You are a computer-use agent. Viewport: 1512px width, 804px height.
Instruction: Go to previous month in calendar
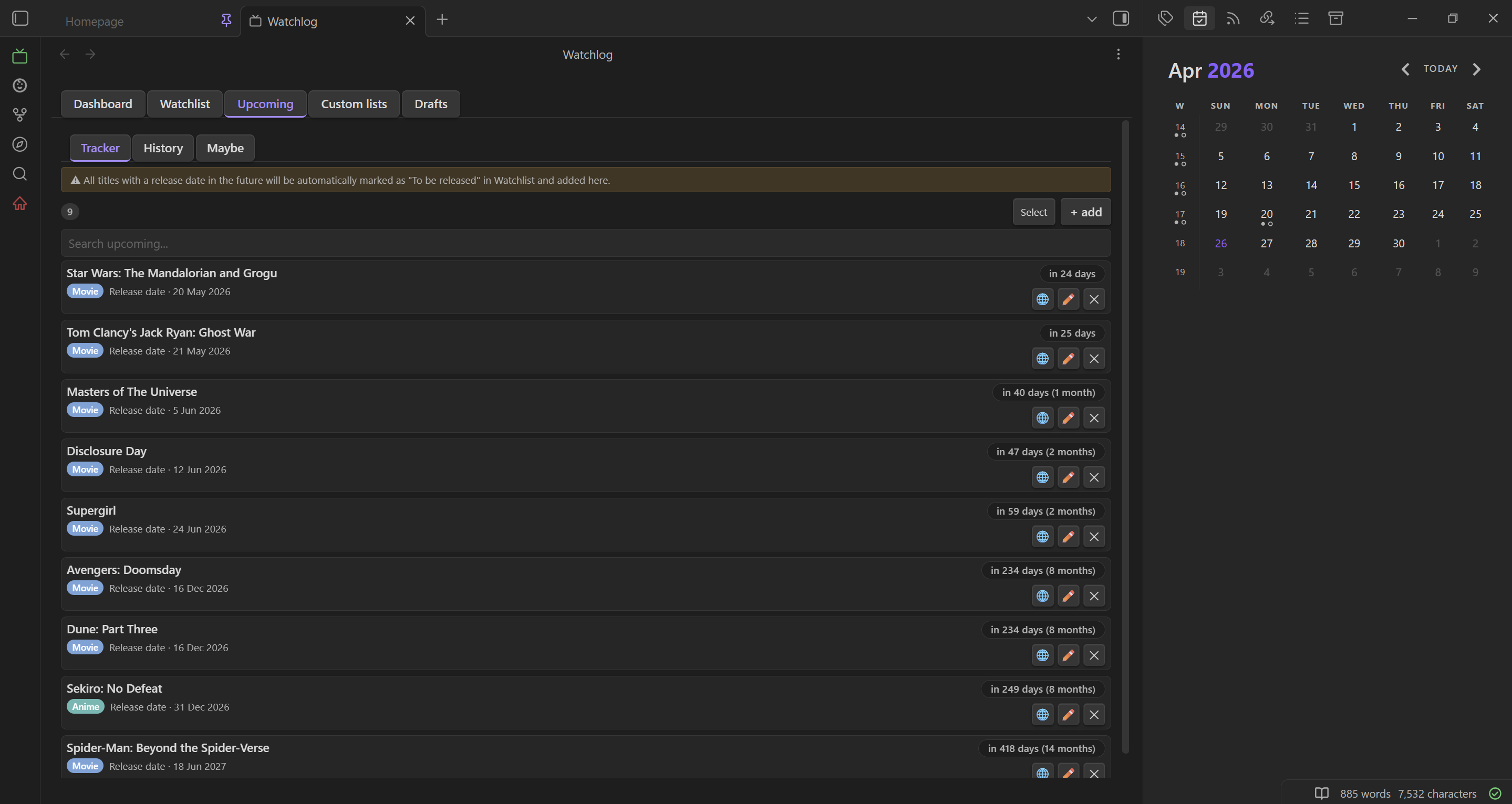(1405, 69)
